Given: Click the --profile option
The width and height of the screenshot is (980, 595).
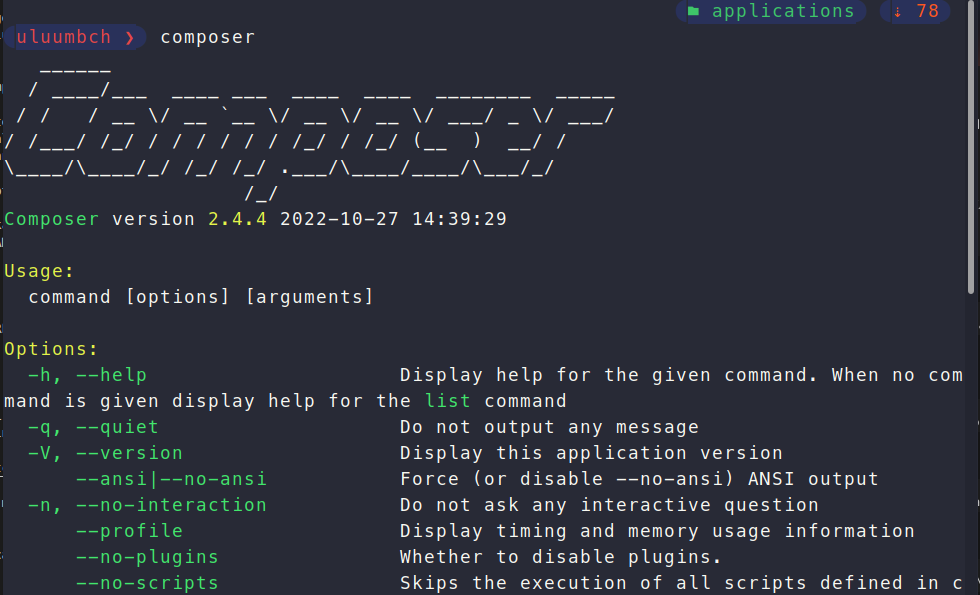Looking at the screenshot, I should tap(130, 531).
